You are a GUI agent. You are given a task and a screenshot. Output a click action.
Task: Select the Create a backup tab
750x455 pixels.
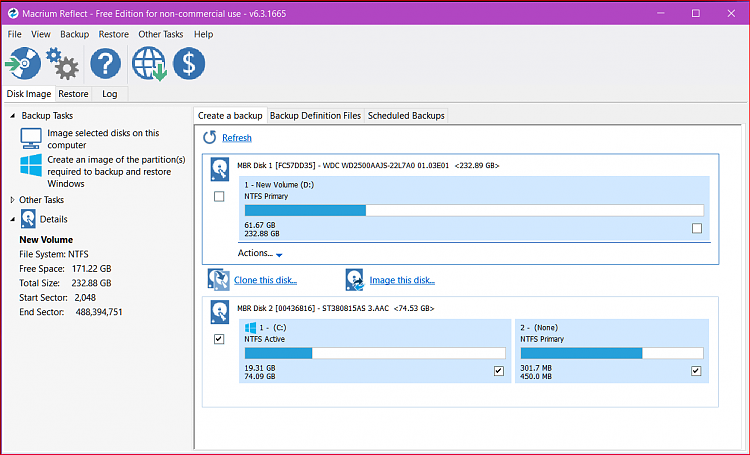[x=230, y=116]
